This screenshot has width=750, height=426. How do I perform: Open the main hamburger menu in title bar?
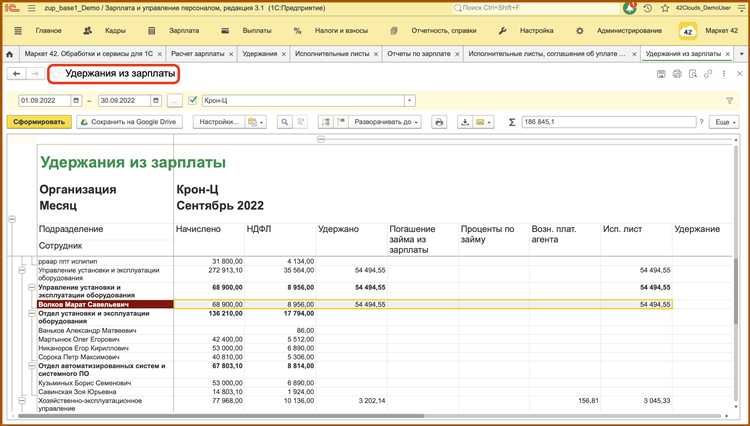[x=32, y=9]
